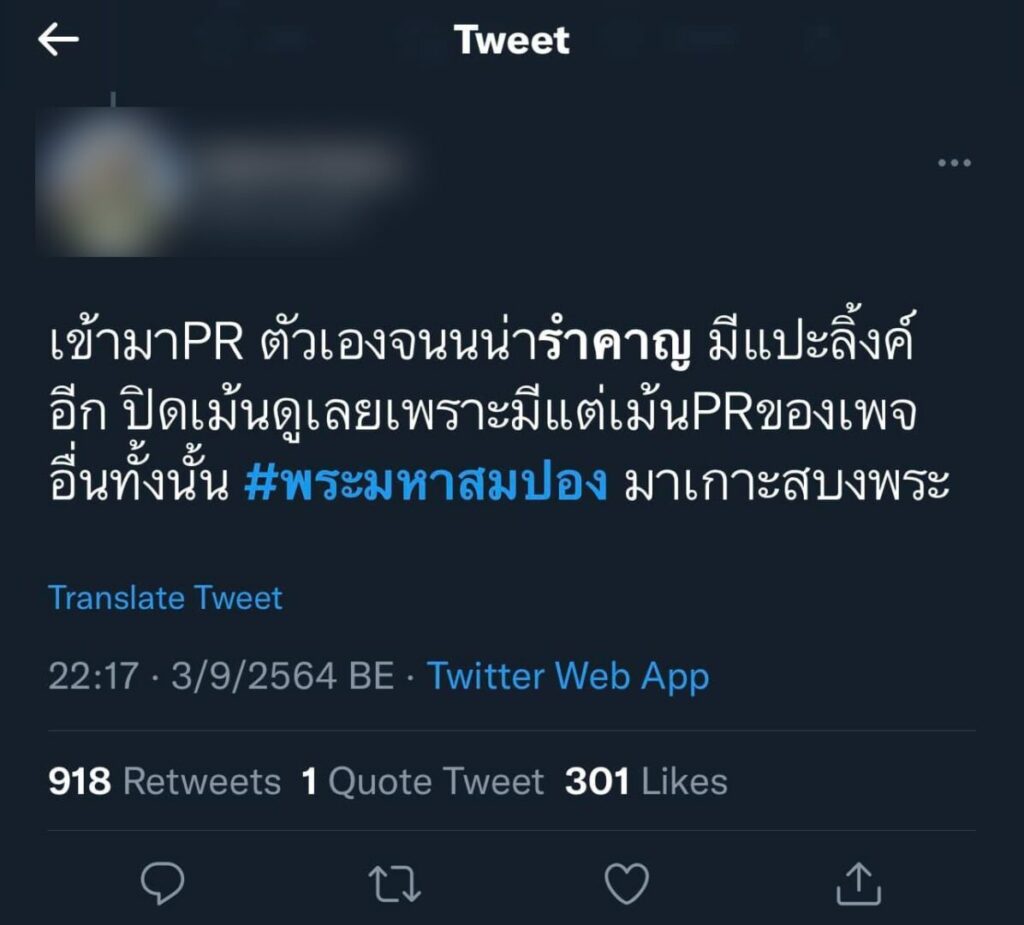This screenshot has height=925, width=1024.
Task: Share the tweet via upload arrow icon
Action: 859,883
